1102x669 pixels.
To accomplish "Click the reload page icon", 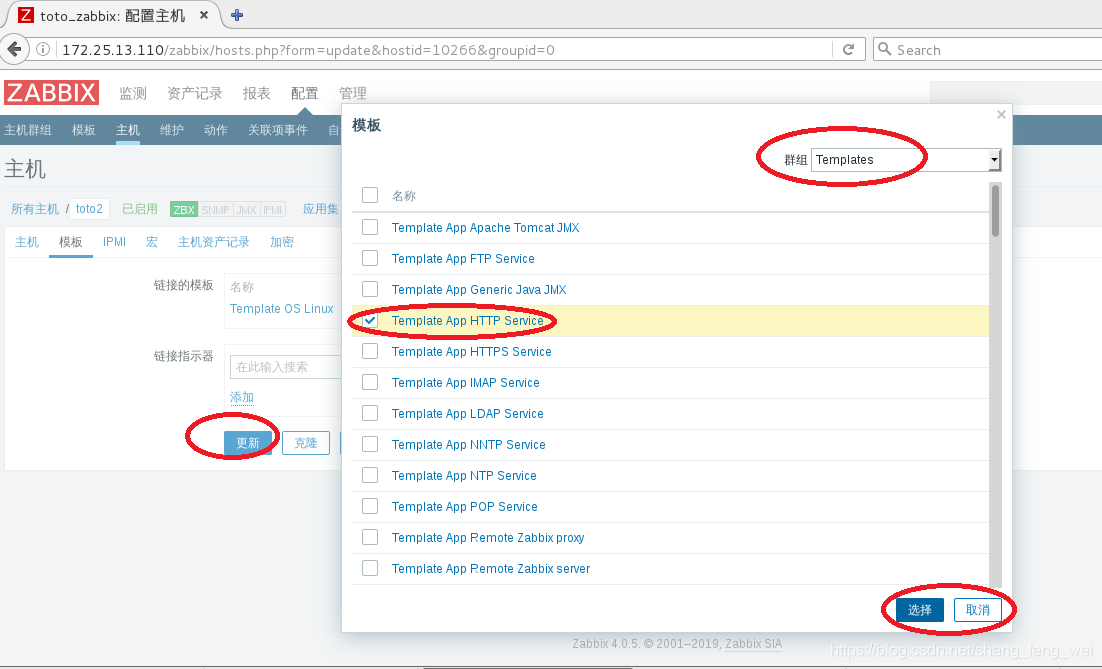I will tap(848, 49).
